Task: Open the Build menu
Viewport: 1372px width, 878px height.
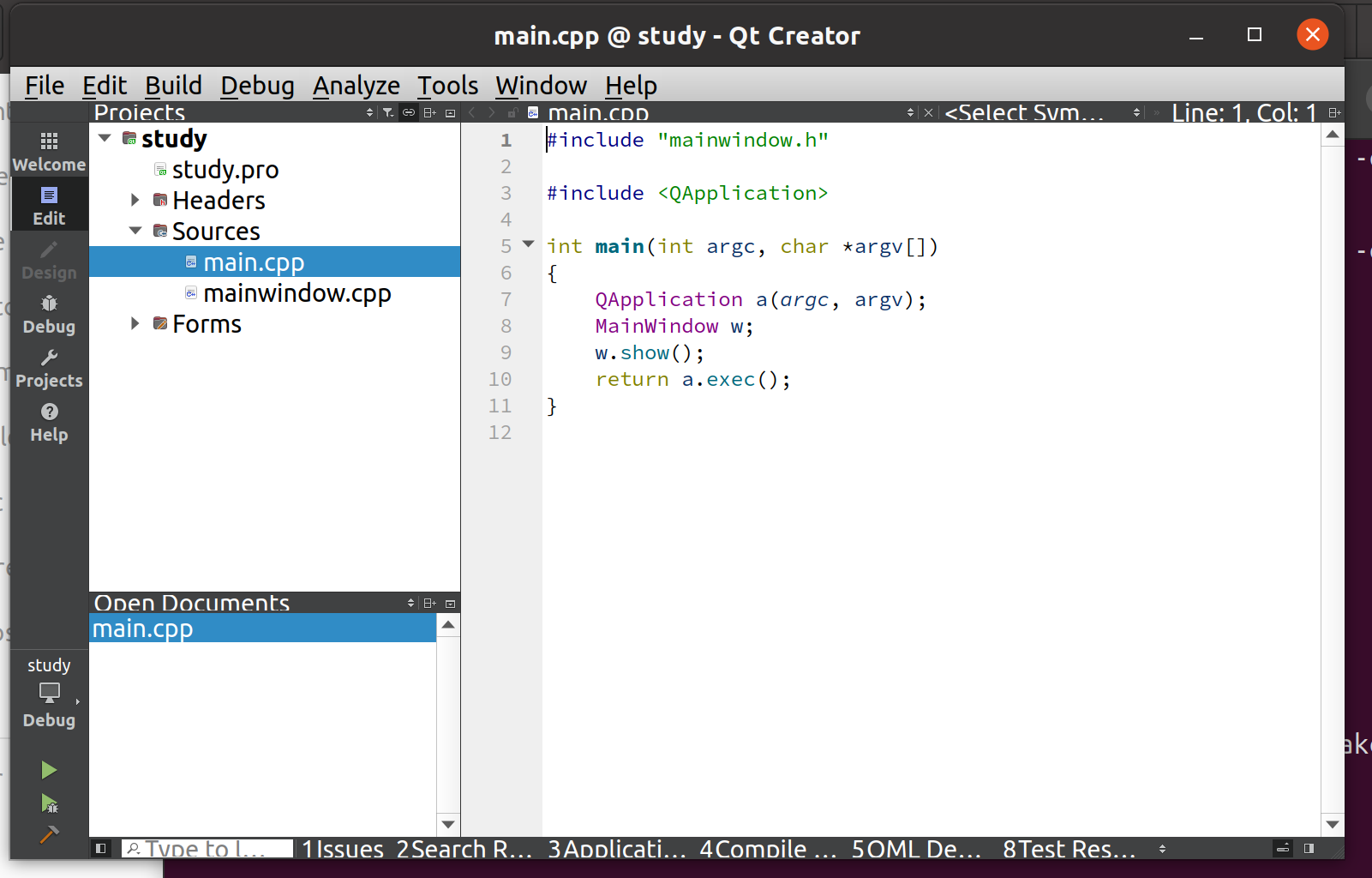Action: coord(173,86)
